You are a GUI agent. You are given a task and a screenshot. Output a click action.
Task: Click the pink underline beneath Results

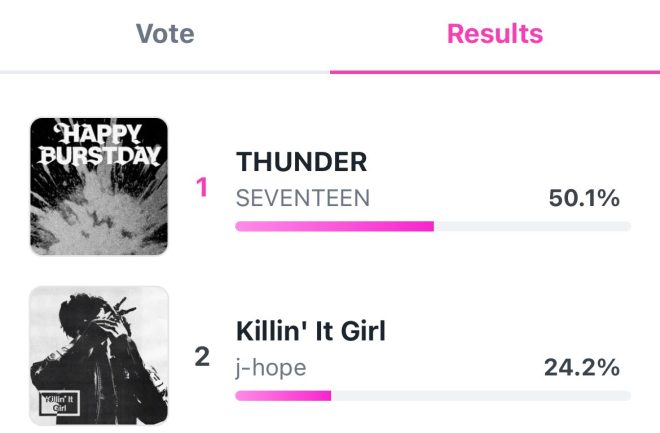click(x=495, y=72)
